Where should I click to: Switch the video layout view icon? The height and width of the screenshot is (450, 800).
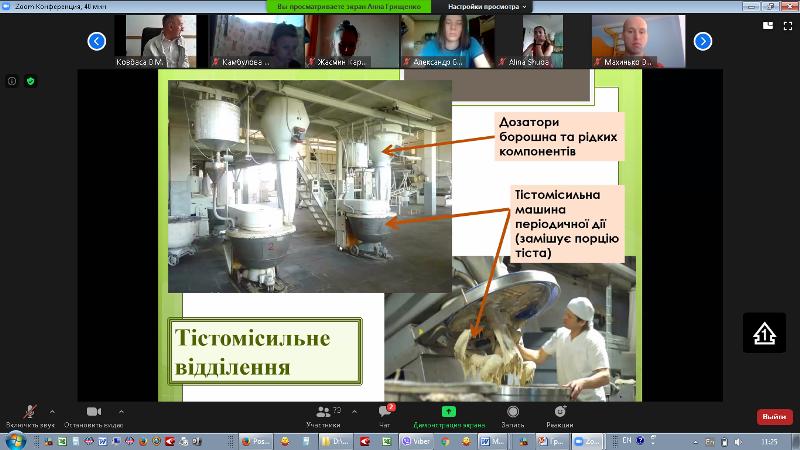point(767,26)
